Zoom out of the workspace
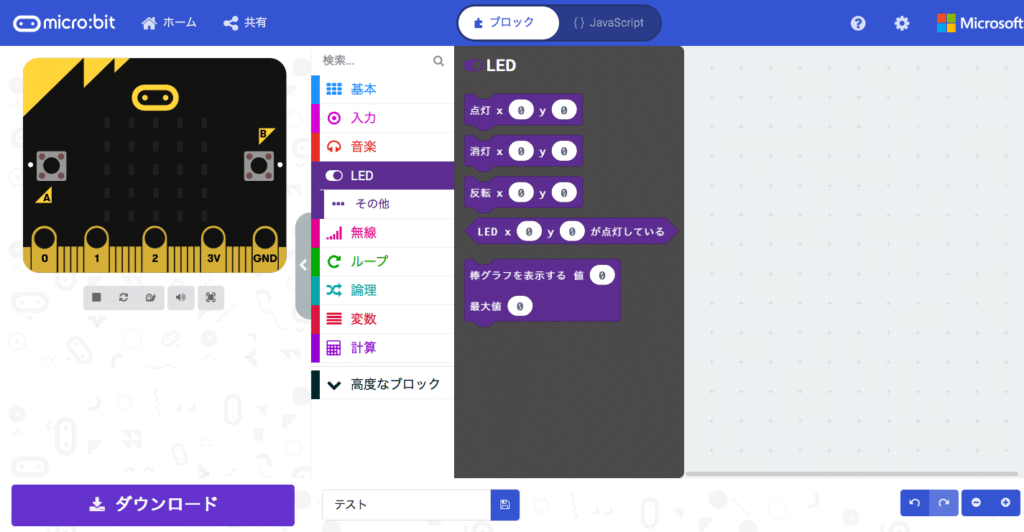 point(976,503)
